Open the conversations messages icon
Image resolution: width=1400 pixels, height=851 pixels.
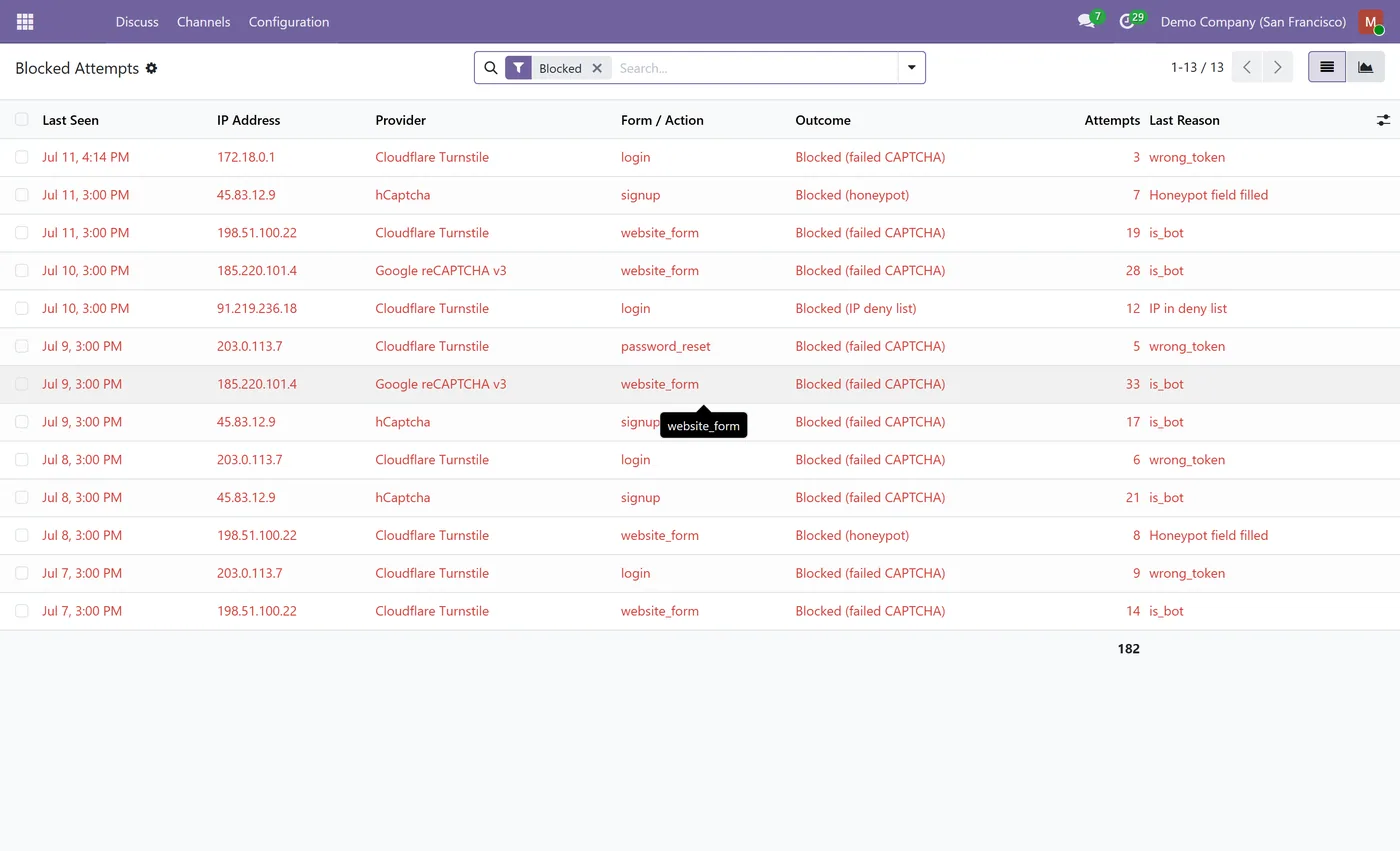pyautogui.click(x=1087, y=21)
